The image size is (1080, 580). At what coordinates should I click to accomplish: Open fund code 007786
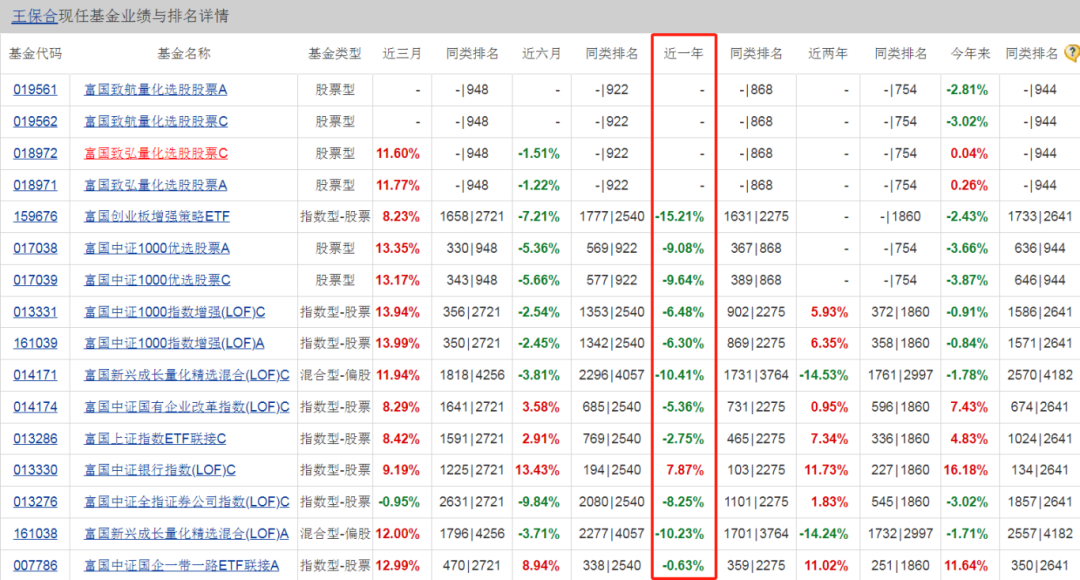(x=35, y=565)
